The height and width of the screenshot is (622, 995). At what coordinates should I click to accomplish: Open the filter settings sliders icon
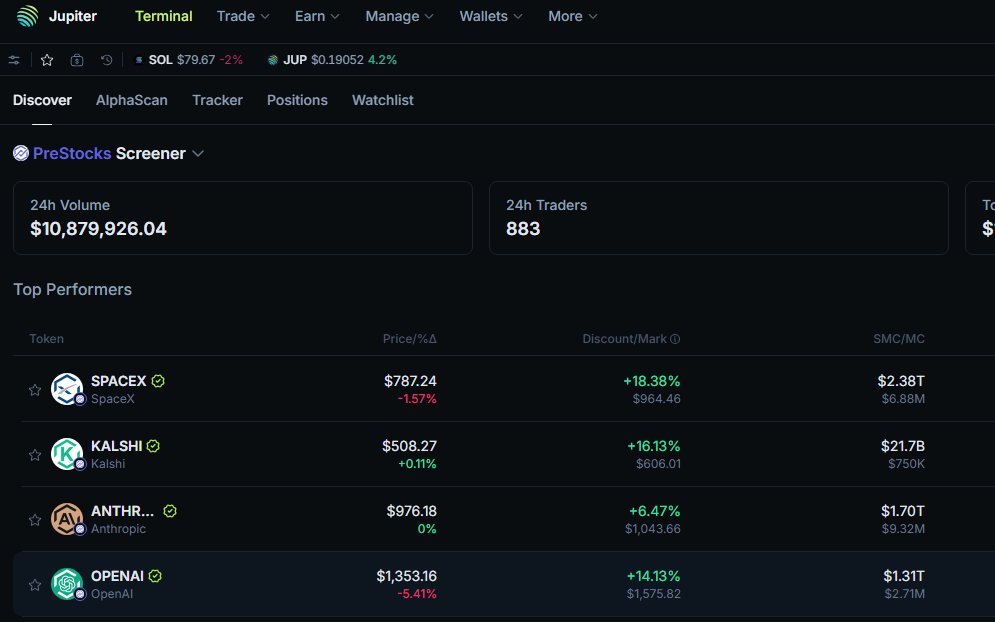[x=14, y=60]
